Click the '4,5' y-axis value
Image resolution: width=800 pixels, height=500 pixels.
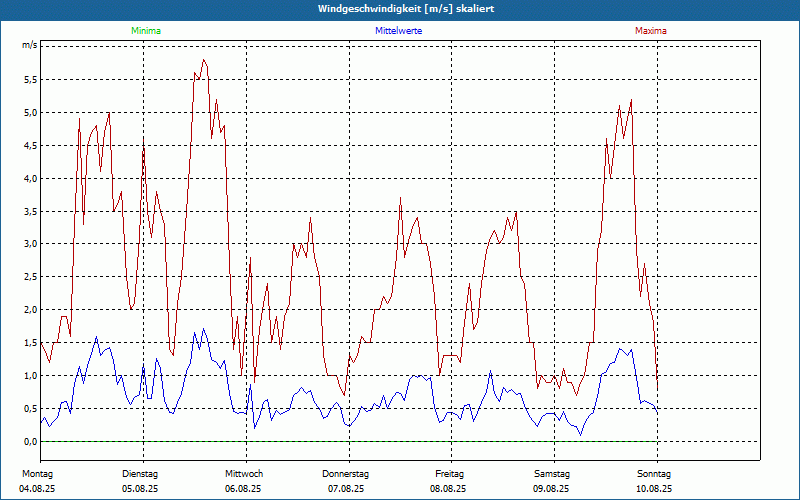tap(31, 145)
